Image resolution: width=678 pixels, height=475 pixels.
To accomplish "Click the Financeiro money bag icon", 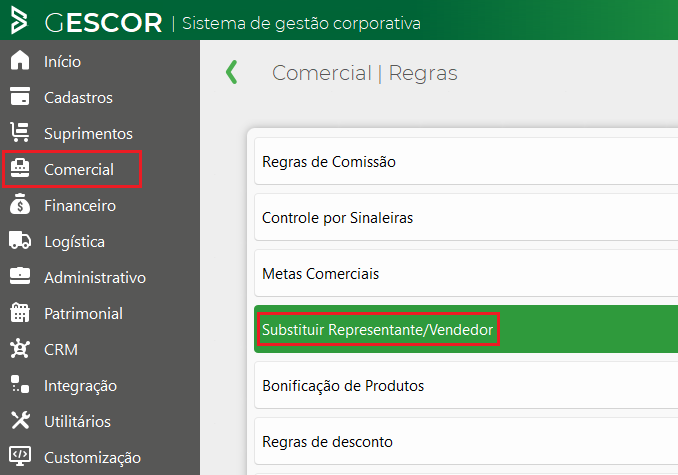I will click(x=20, y=204).
